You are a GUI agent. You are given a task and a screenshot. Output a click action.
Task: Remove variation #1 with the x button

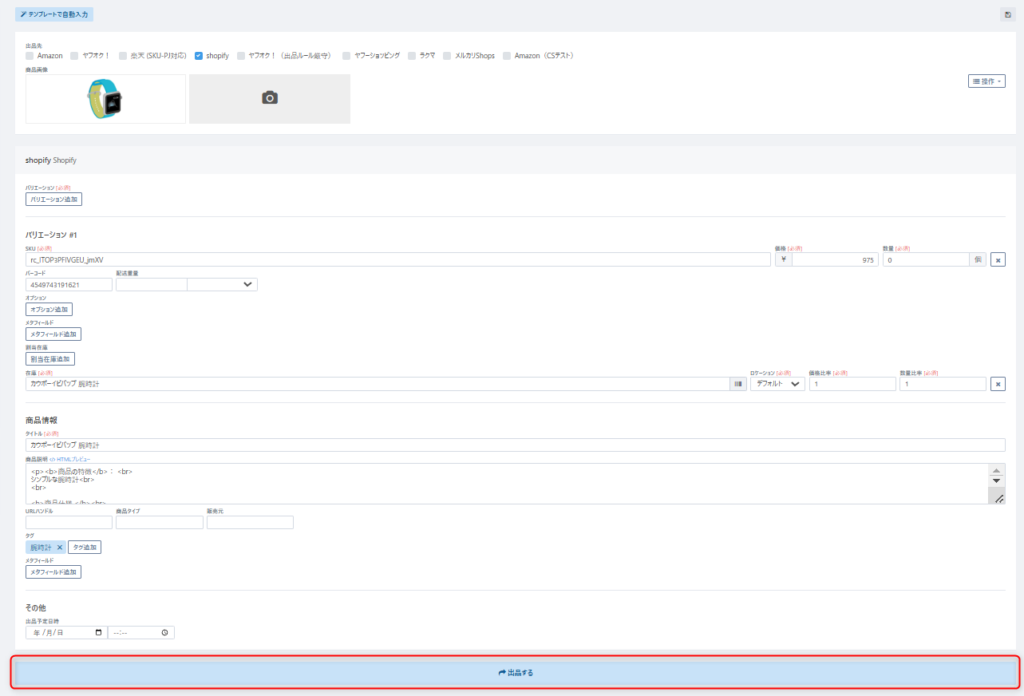pos(998,260)
